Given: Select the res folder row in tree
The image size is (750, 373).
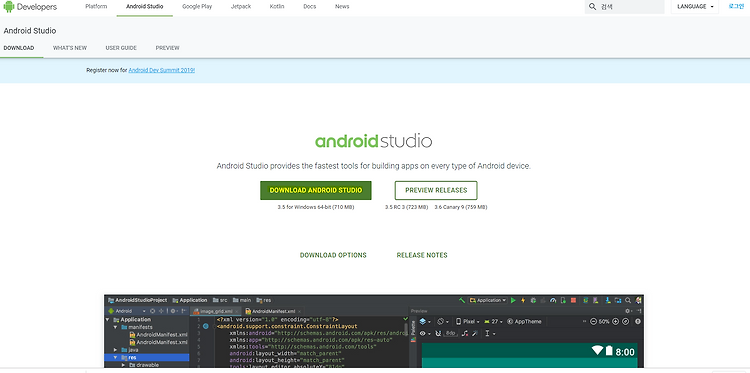Looking at the screenshot, I should (x=146, y=357).
